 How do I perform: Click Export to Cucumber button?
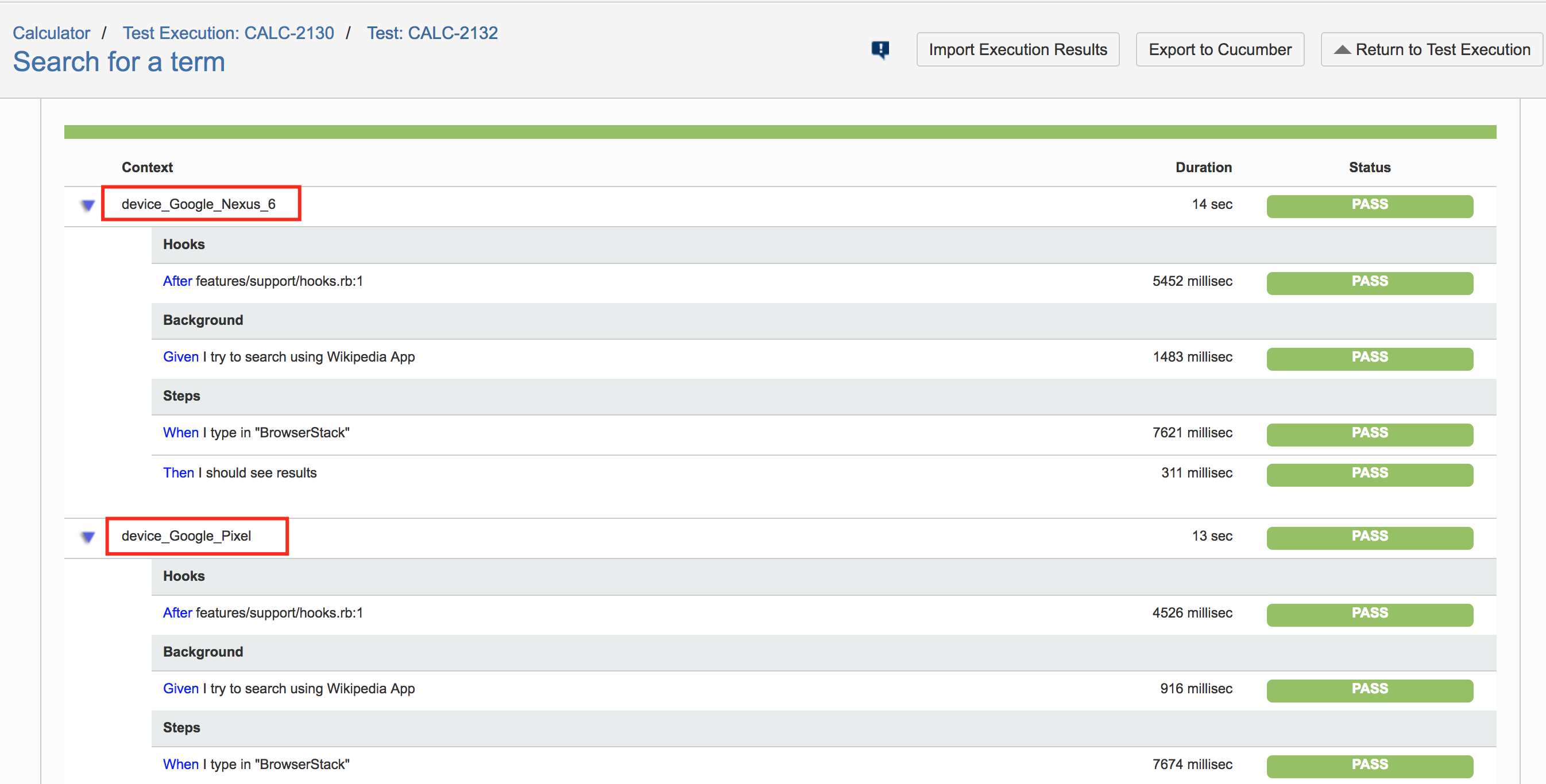(x=1220, y=49)
